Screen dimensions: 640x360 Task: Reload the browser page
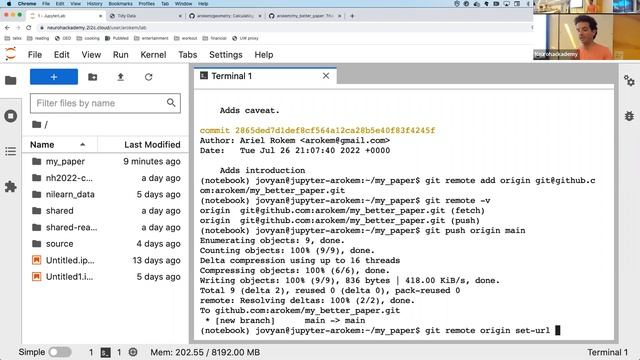tap(29, 28)
